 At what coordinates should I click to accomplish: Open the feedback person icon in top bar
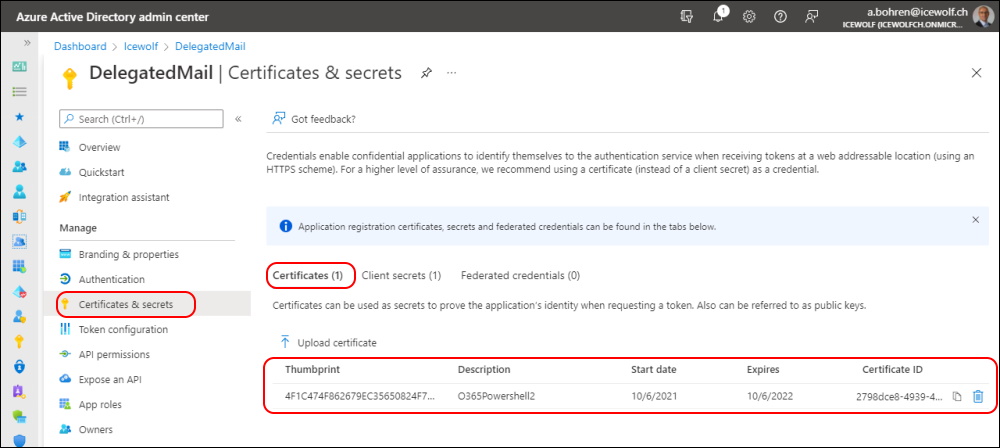tap(811, 17)
